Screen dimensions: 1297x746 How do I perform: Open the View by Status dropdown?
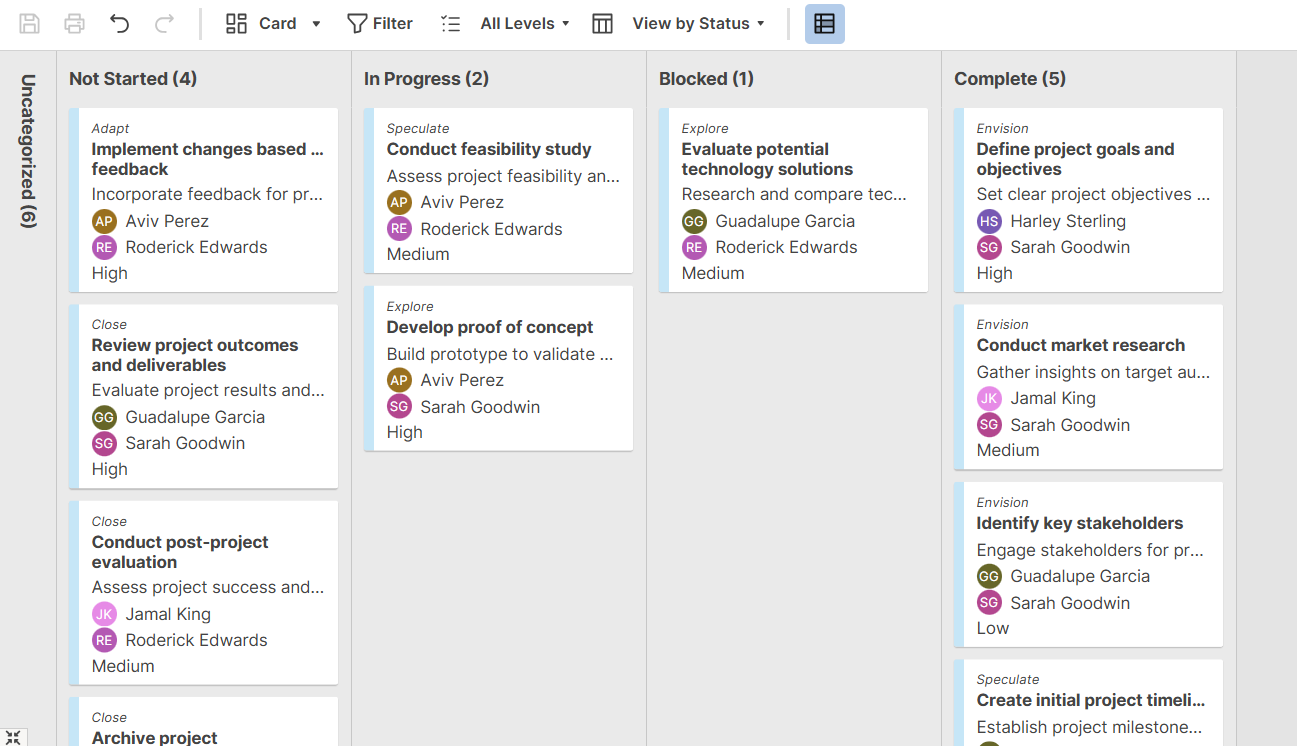coord(698,24)
